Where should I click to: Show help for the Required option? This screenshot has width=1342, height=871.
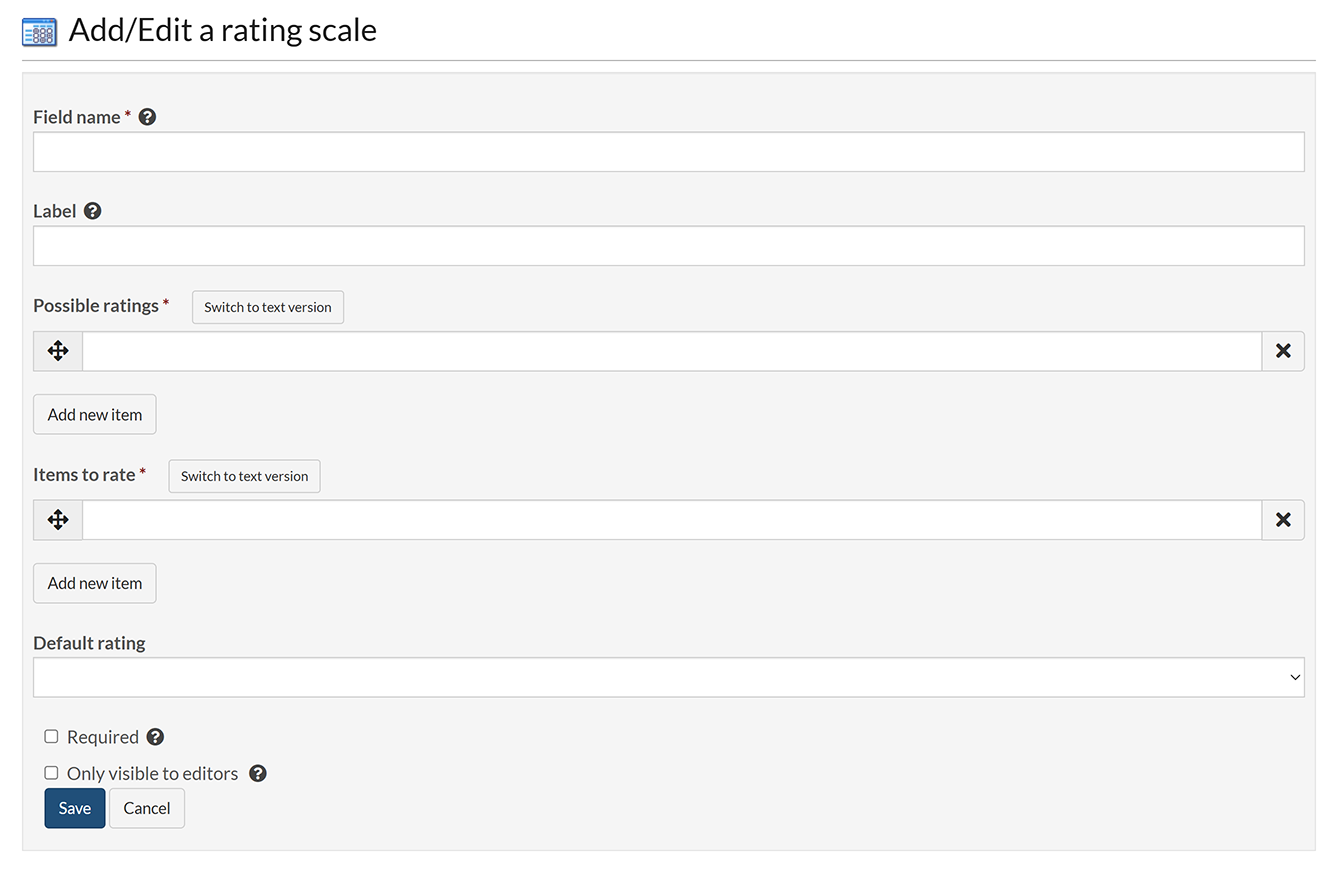coord(155,737)
